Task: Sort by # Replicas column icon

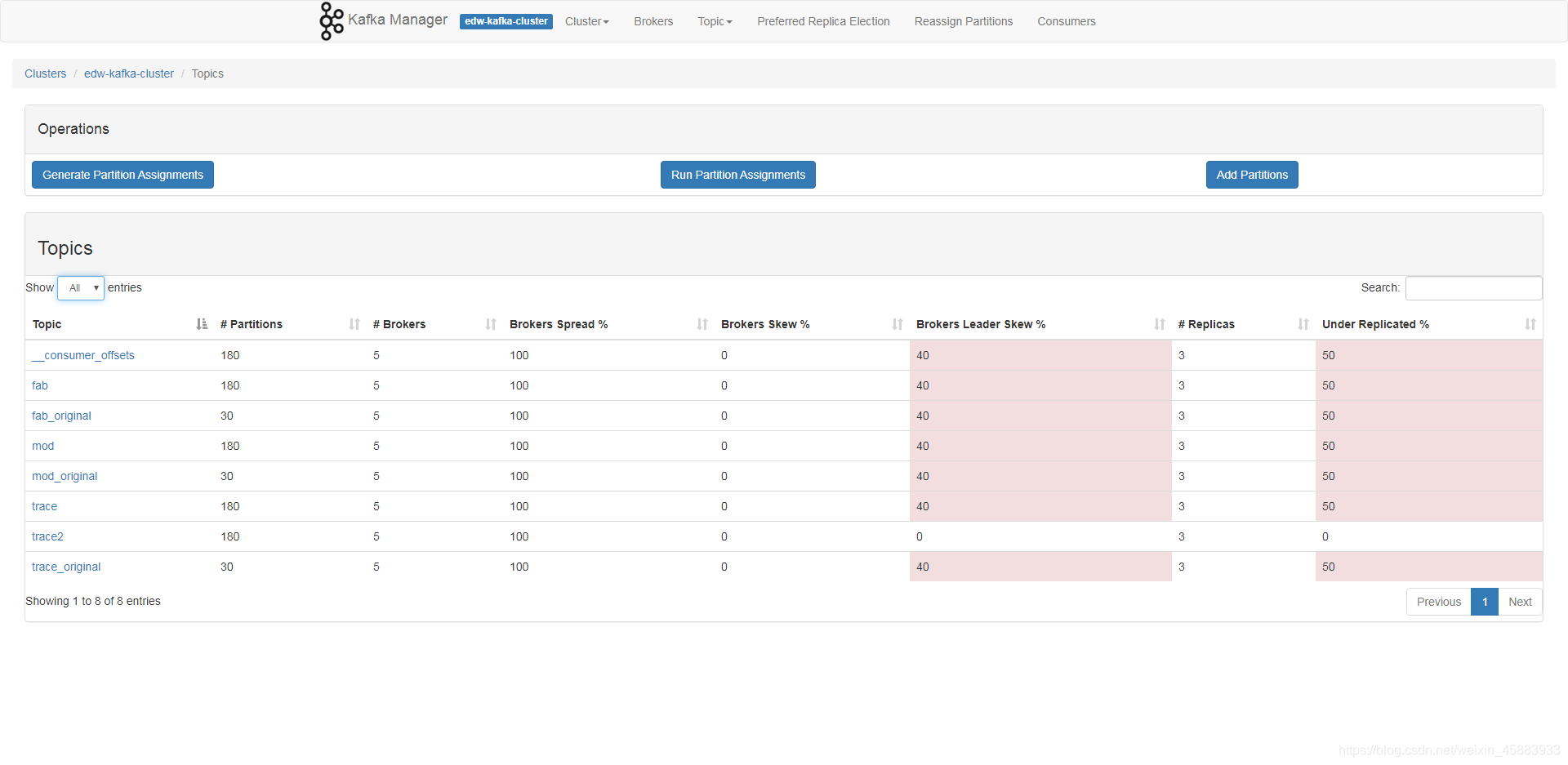Action: [x=1303, y=324]
